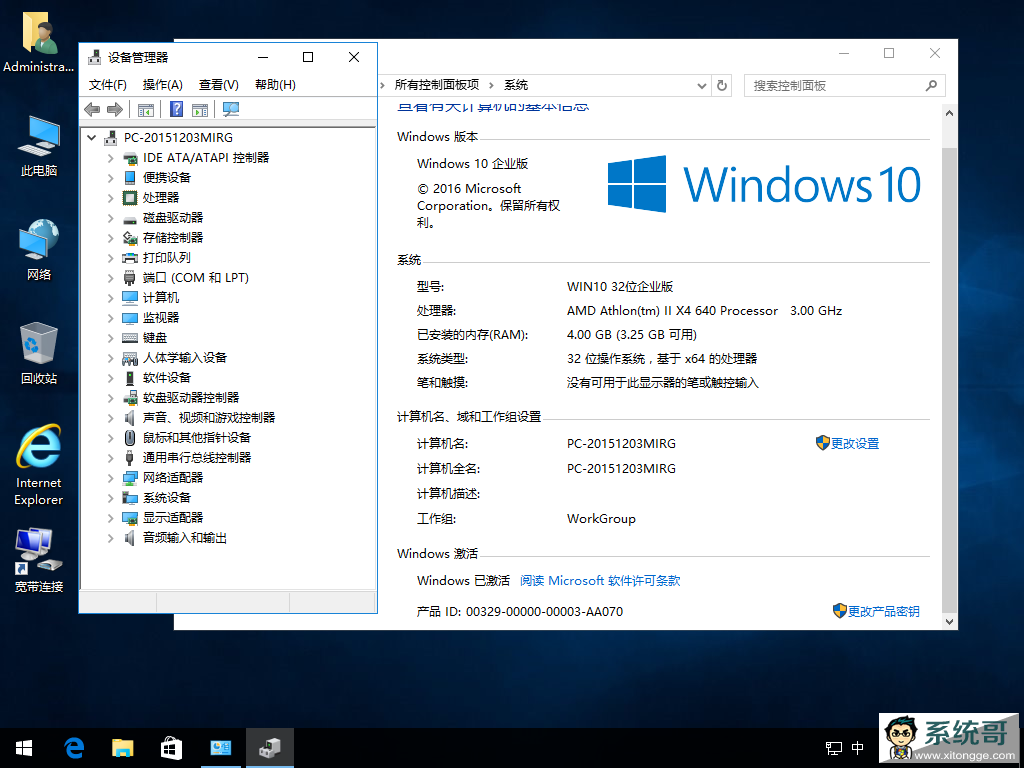The image size is (1024, 768).
Task: Click the AMD Athlon(tm) II X4 640 Processor text
Action: pos(672,311)
